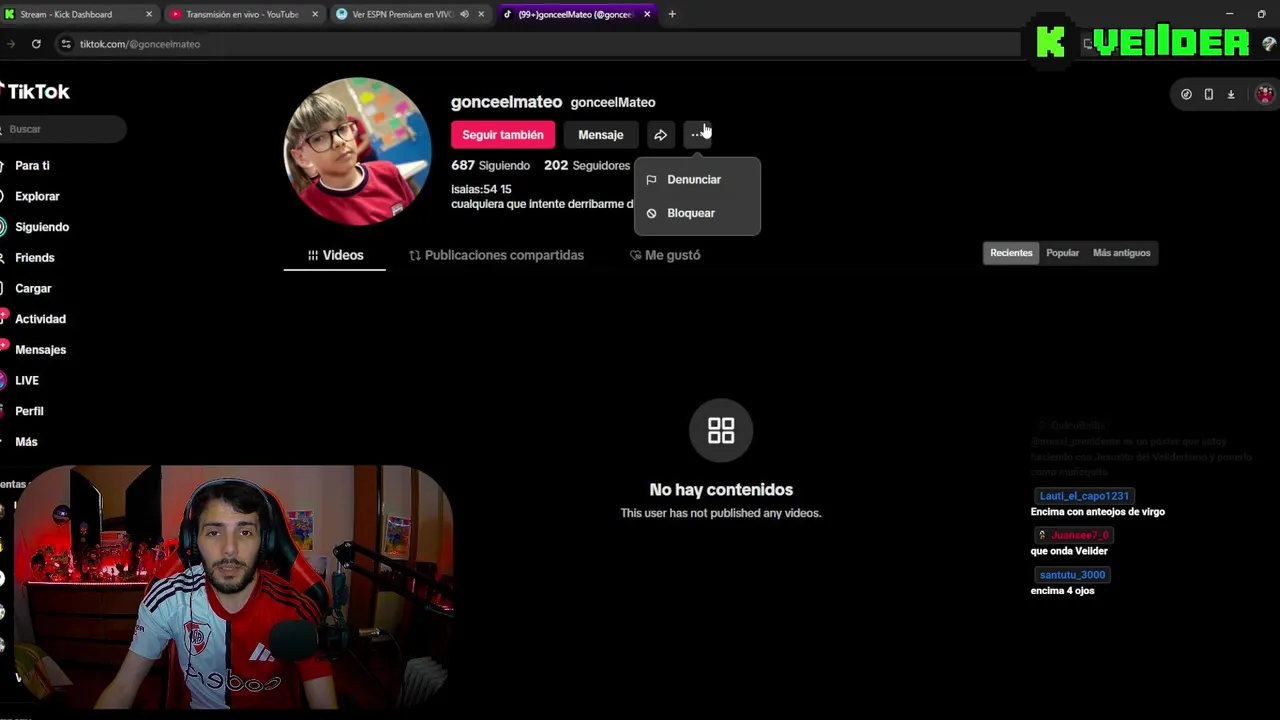
Task: Click the browser profile avatar icon
Action: (x=1269, y=44)
